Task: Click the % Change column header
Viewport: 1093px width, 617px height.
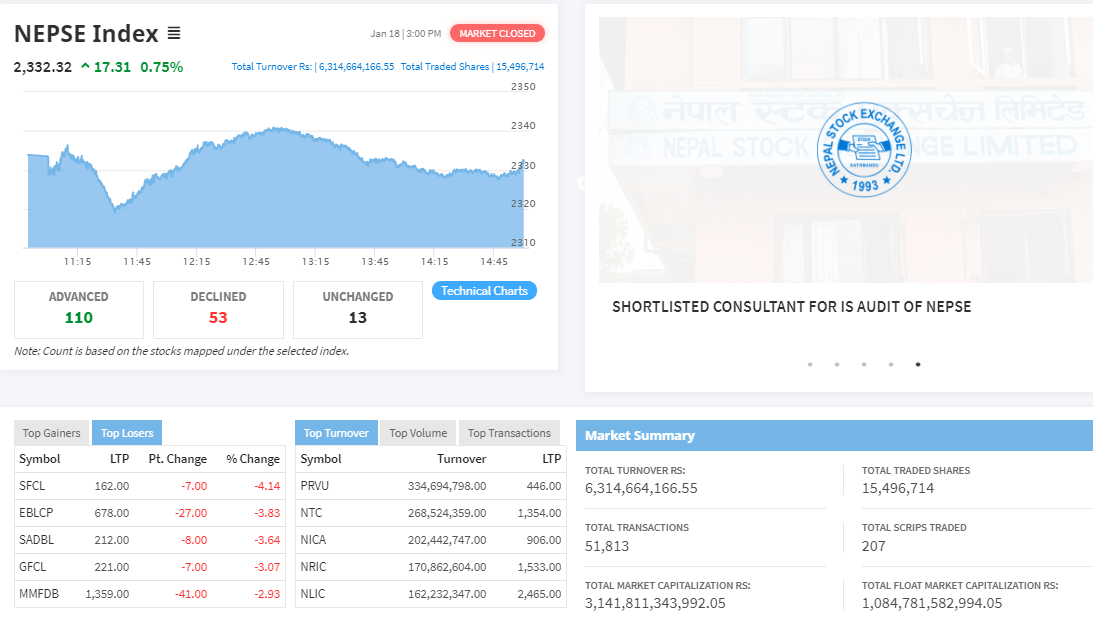Action: pos(253,459)
